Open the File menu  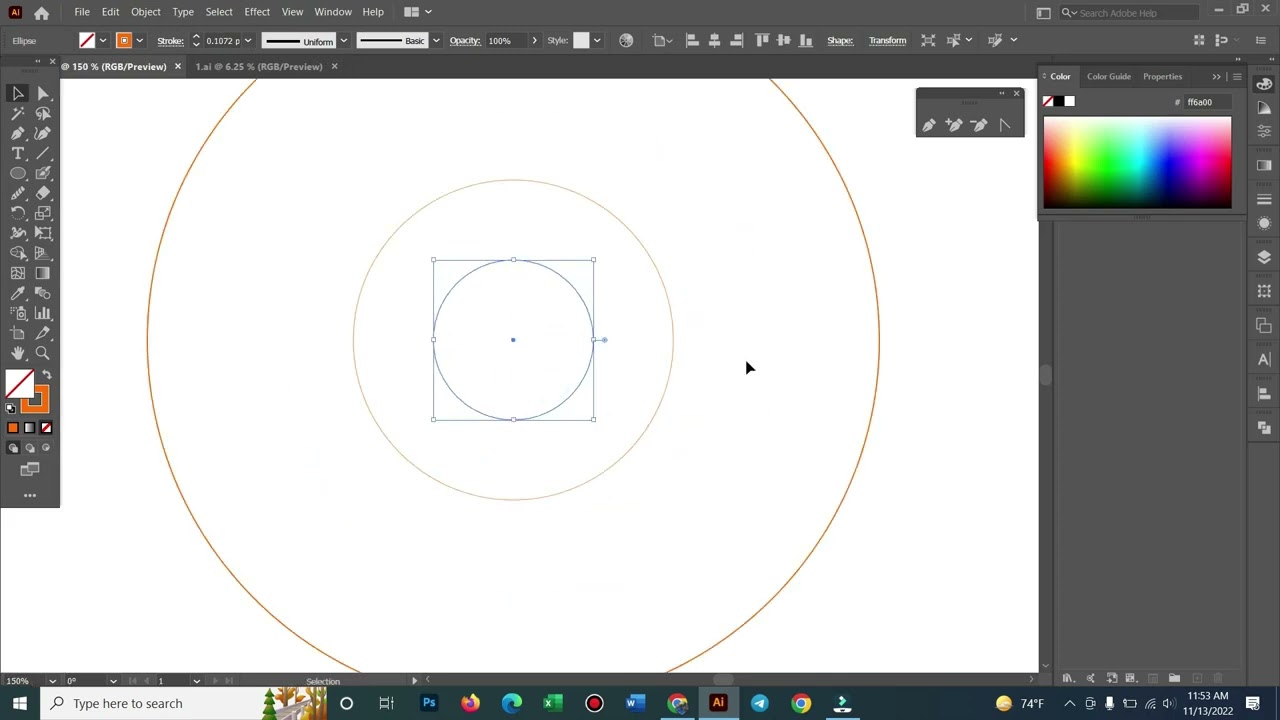pyautogui.click(x=82, y=12)
